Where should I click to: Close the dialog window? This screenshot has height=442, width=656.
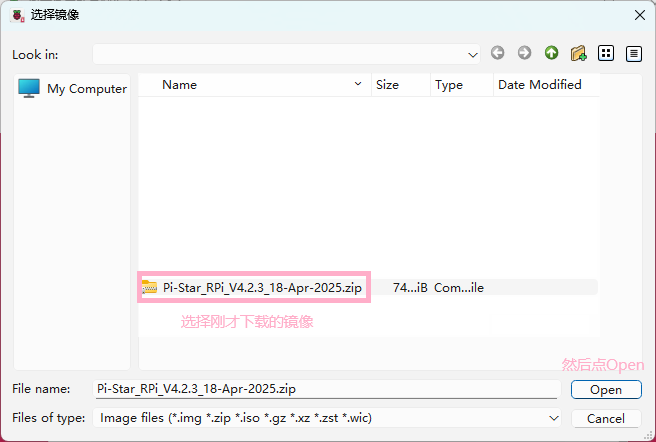pos(638,14)
